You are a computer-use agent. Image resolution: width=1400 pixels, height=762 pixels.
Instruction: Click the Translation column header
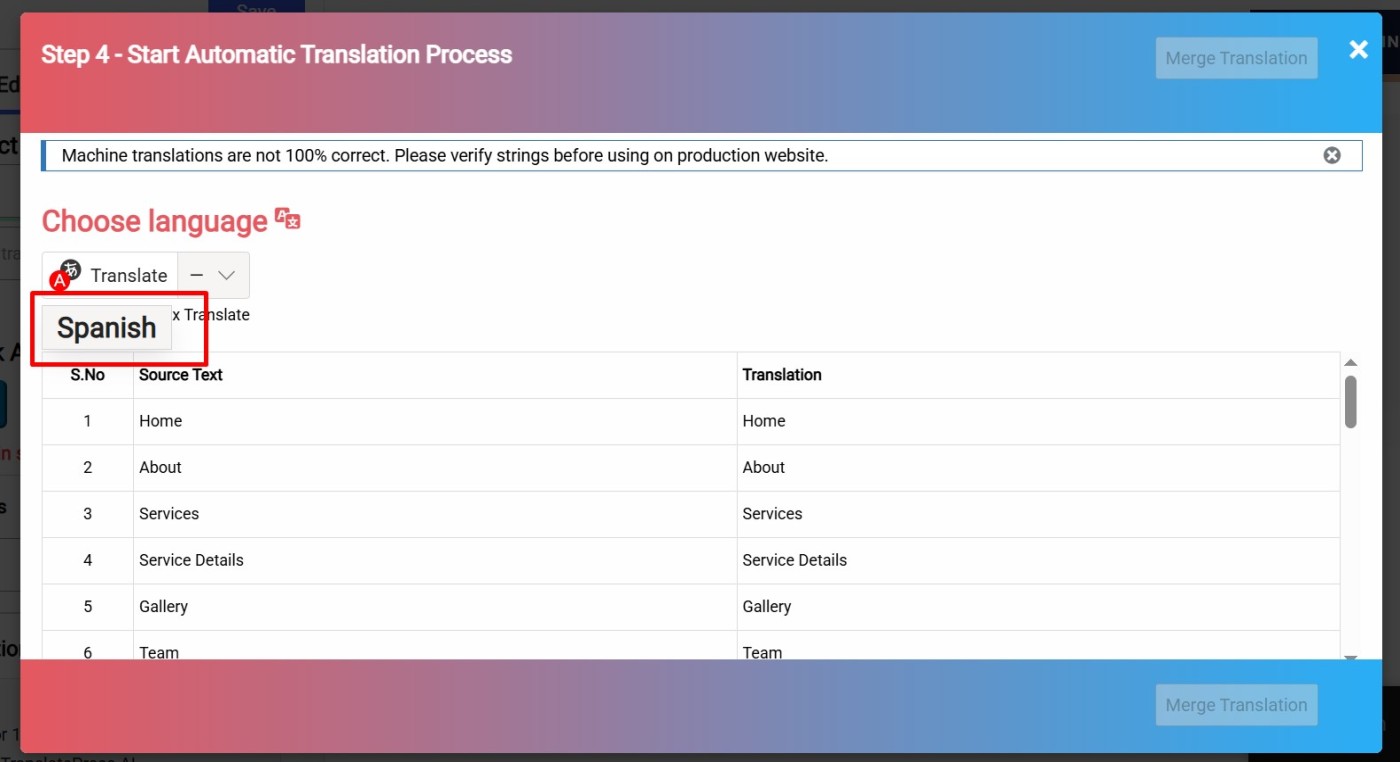(781, 375)
